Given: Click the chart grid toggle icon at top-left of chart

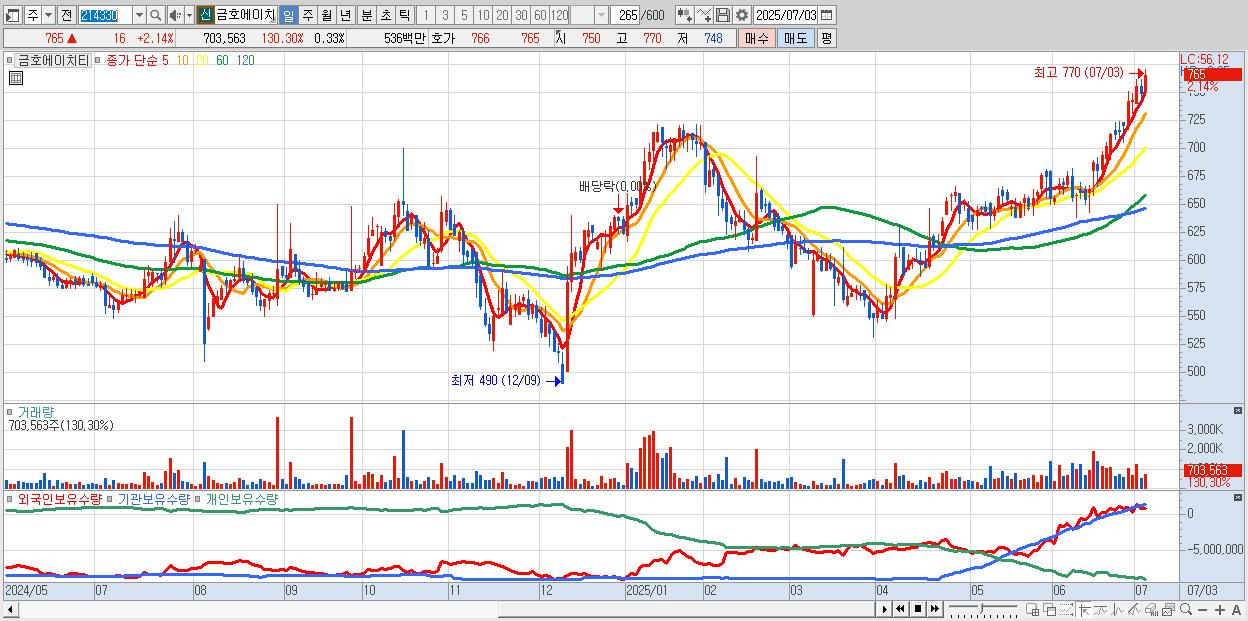Looking at the screenshot, I should coord(14,78).
